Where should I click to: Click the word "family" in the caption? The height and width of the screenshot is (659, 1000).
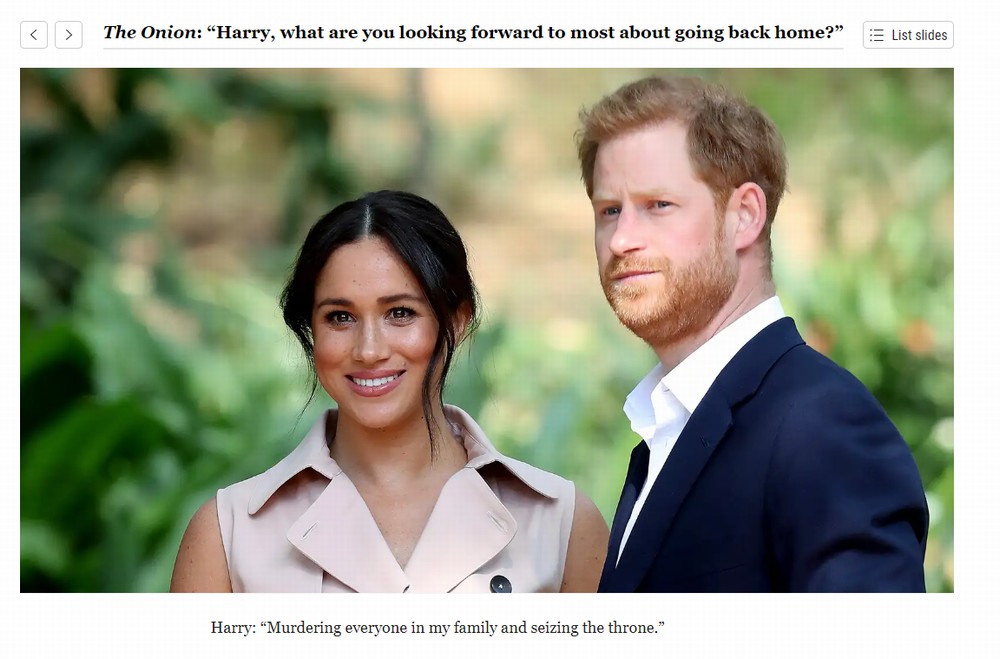(x=475, y=628)
